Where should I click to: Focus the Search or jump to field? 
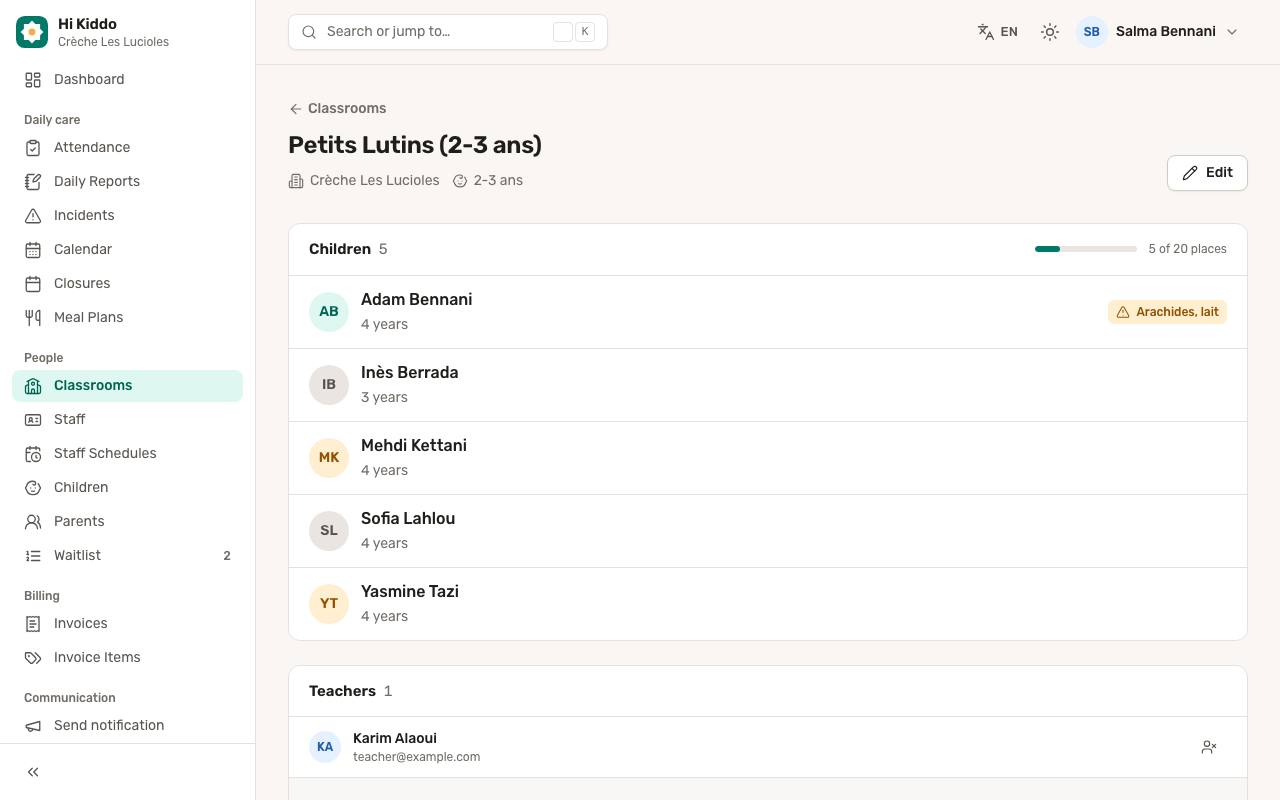[x=448, y=32]
